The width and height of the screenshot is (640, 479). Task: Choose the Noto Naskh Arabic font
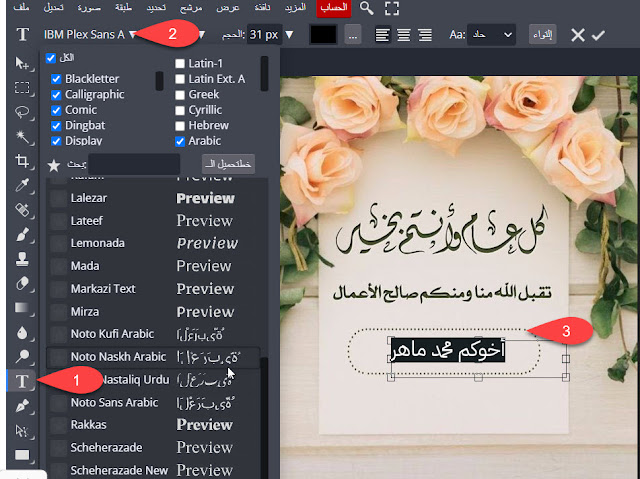coord(153,357)
